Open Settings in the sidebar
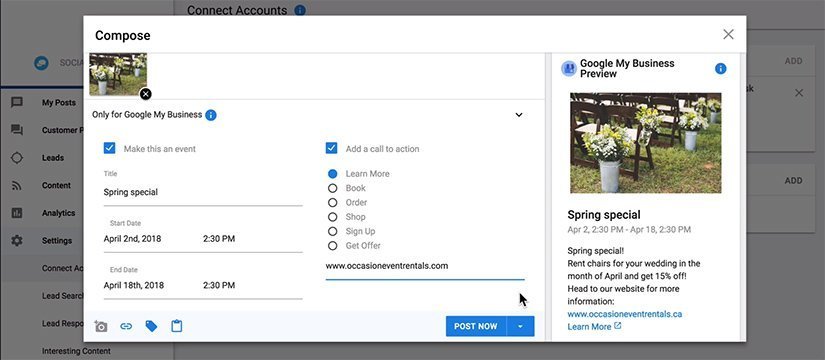Image resolution: width=825 pixels, height=360 pixels. click(57, 241)
